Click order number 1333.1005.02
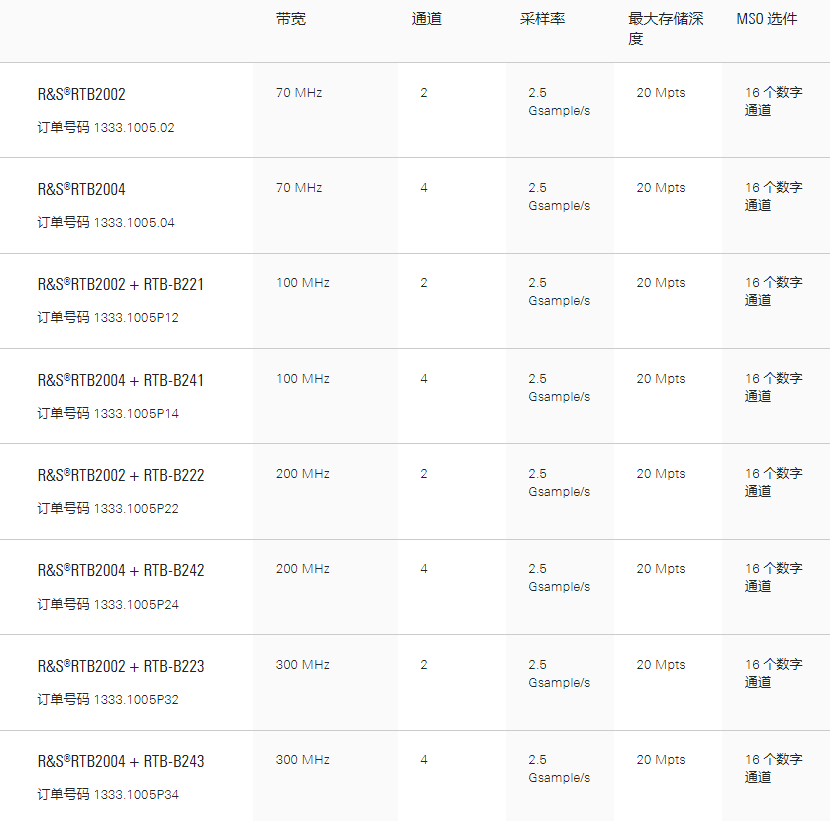This screenshot has height=821, width=830. click(x=134, y=128)
